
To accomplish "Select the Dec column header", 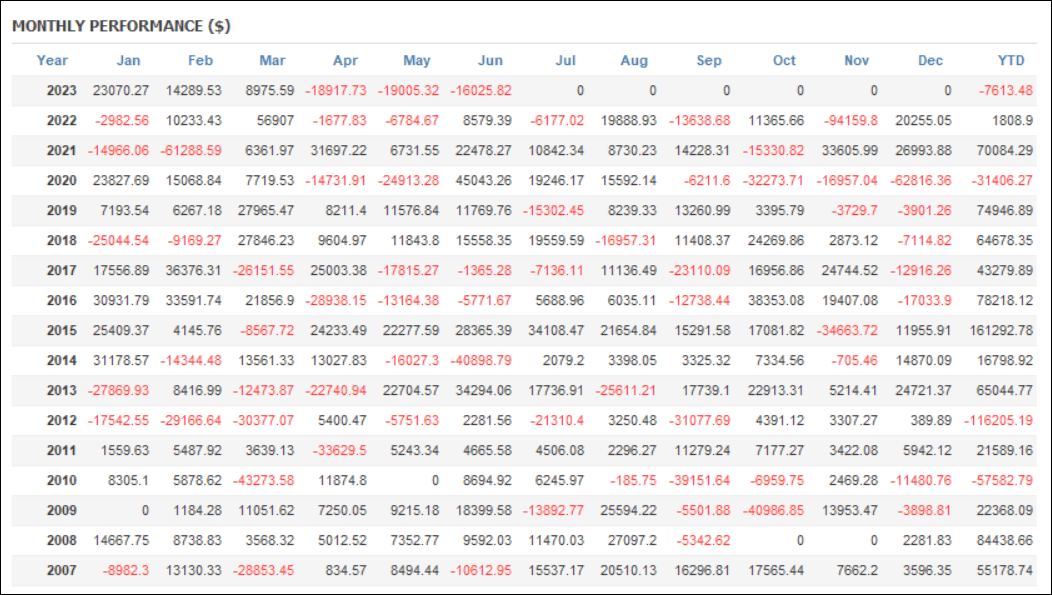I will click(931, 60).
